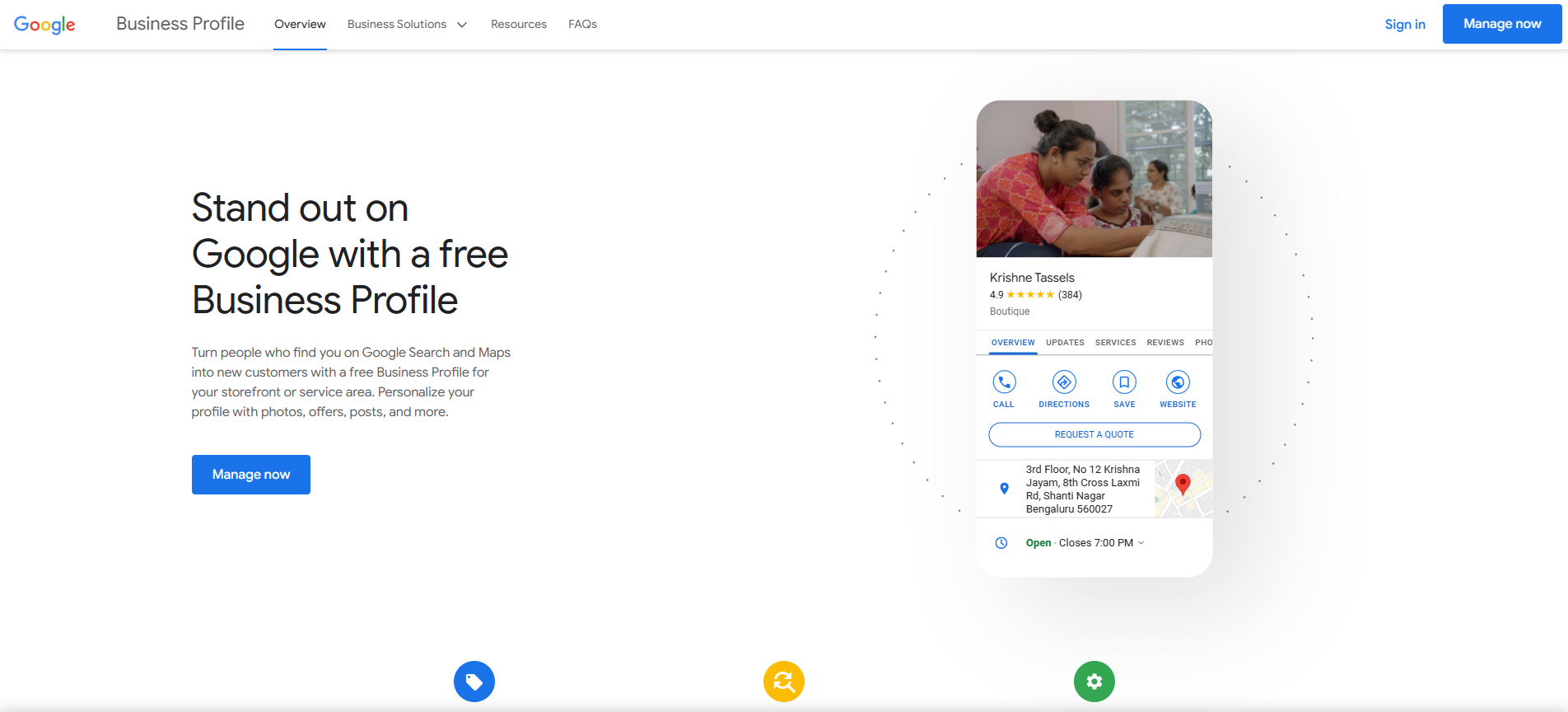The height and width of the screenshot is (712, 1568).
Task: Click the blue location pin icon
Action: (x=1004, y=489)
